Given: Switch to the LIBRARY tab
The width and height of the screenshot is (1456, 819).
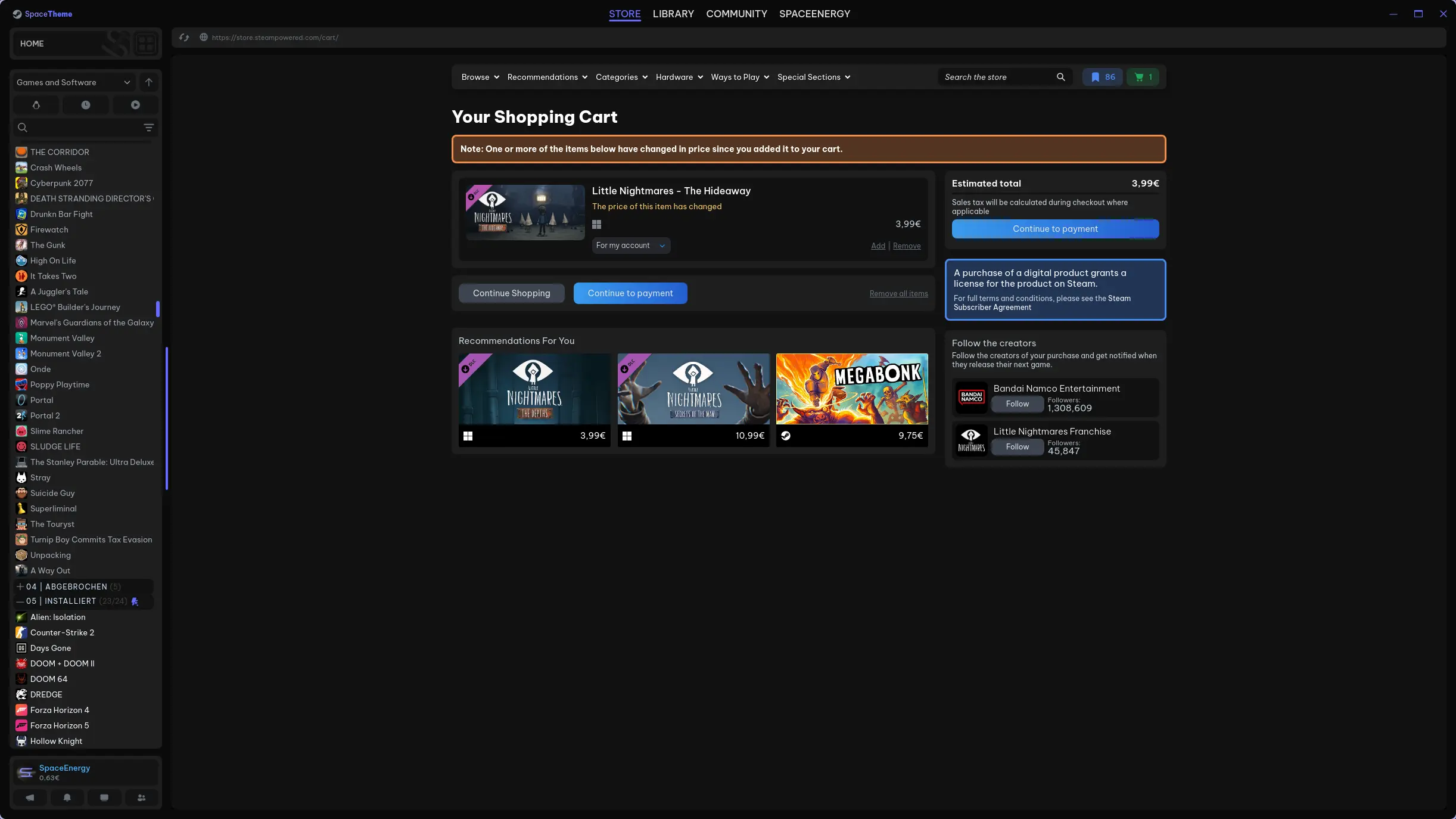Looking at the screenshot, I should [x=673, y=14].
